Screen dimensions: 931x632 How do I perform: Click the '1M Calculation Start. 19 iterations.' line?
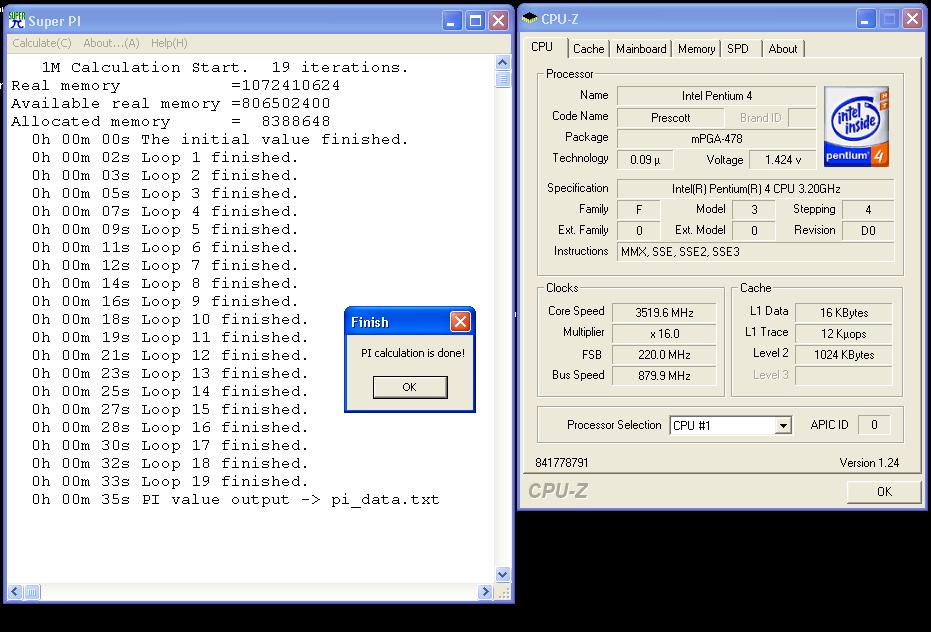tap(225, 68)
